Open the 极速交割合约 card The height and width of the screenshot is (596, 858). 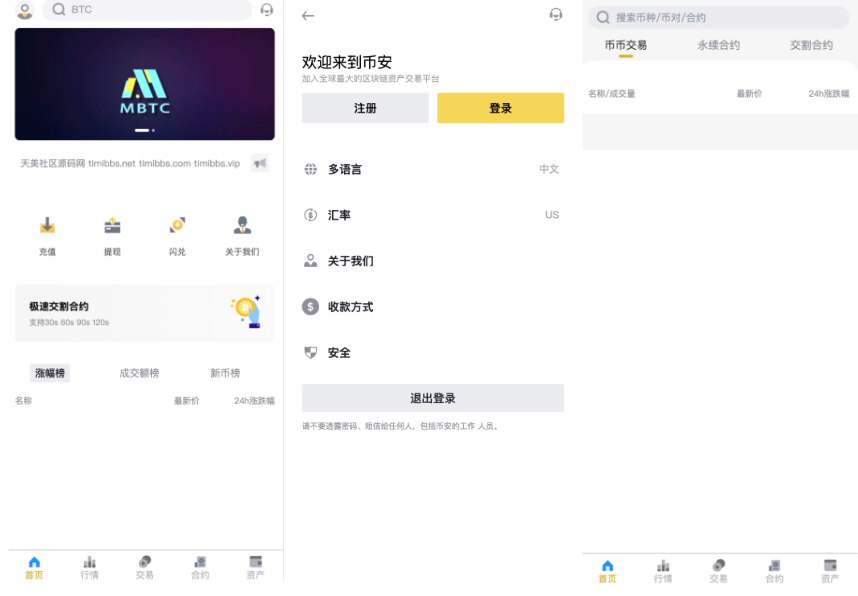tap(144, 313)
